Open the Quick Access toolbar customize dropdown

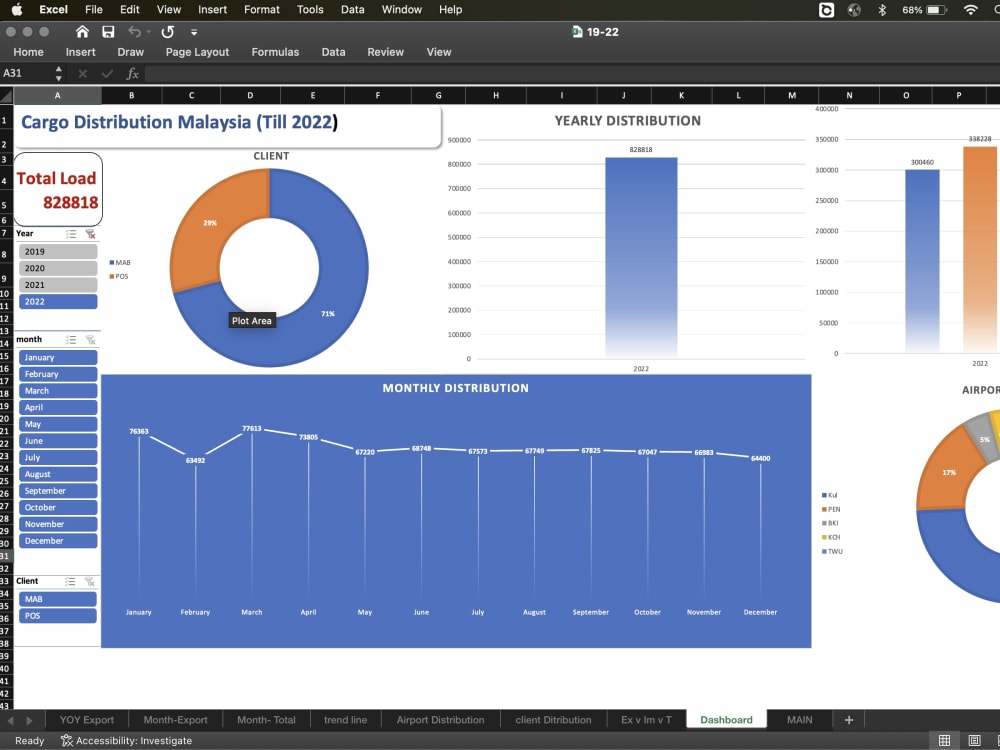click(194, 31)
